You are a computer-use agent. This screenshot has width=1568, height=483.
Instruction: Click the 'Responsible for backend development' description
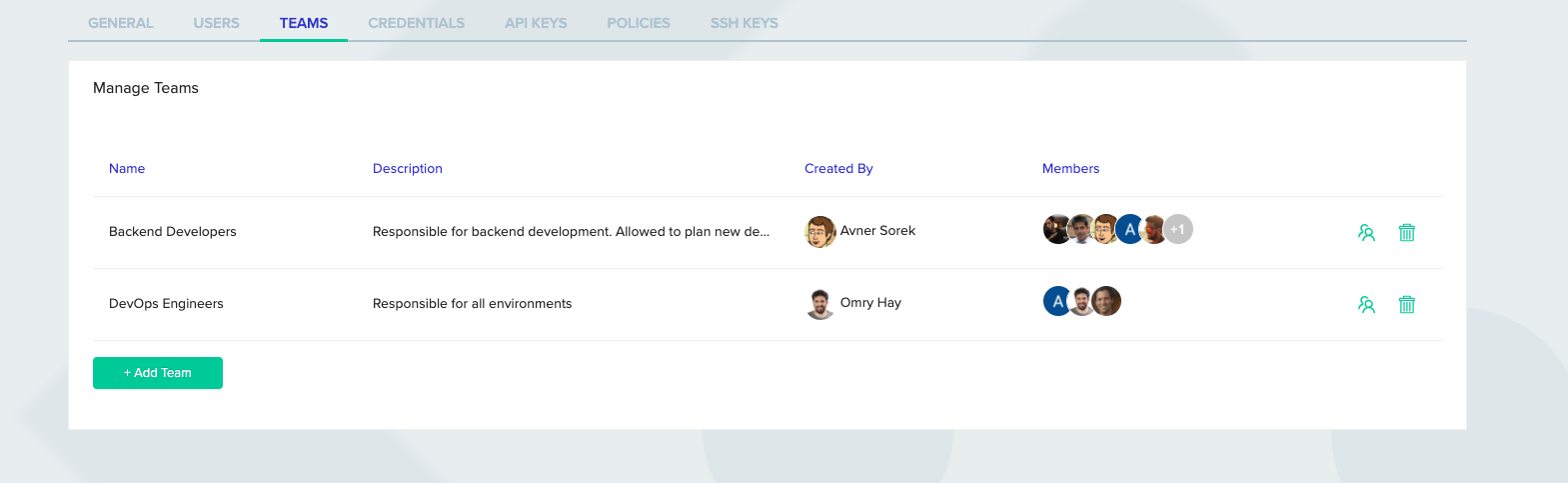pyautogui.click(x=571, y=232)
